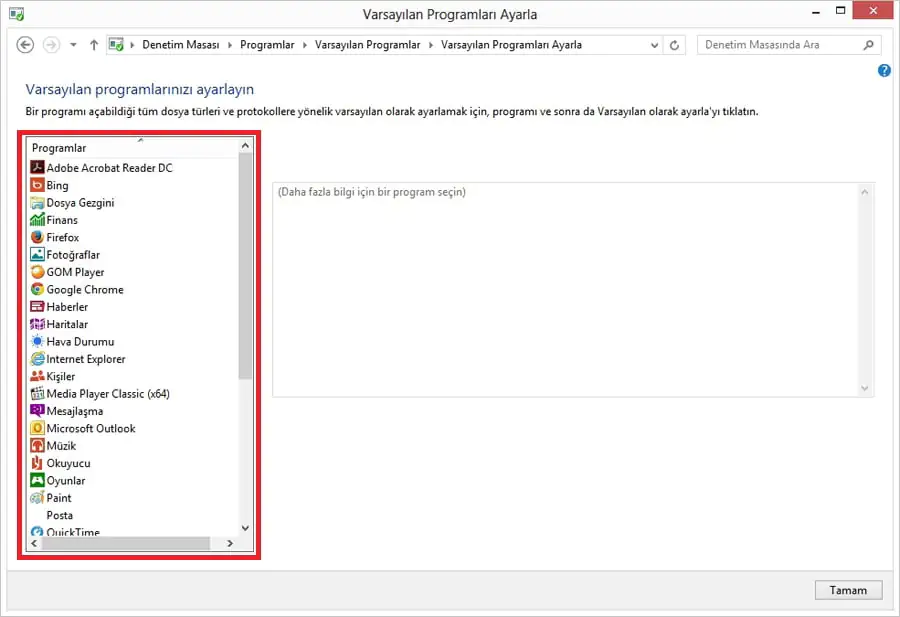
Task: Click the horizontal scrollbar thumb of program list
Action: click(x=126, y=544)
